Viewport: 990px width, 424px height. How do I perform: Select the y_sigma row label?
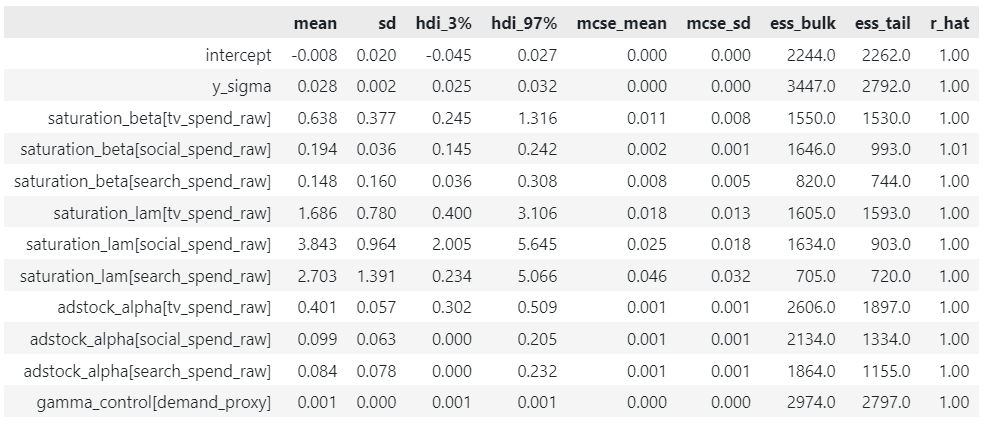(241, 87)
